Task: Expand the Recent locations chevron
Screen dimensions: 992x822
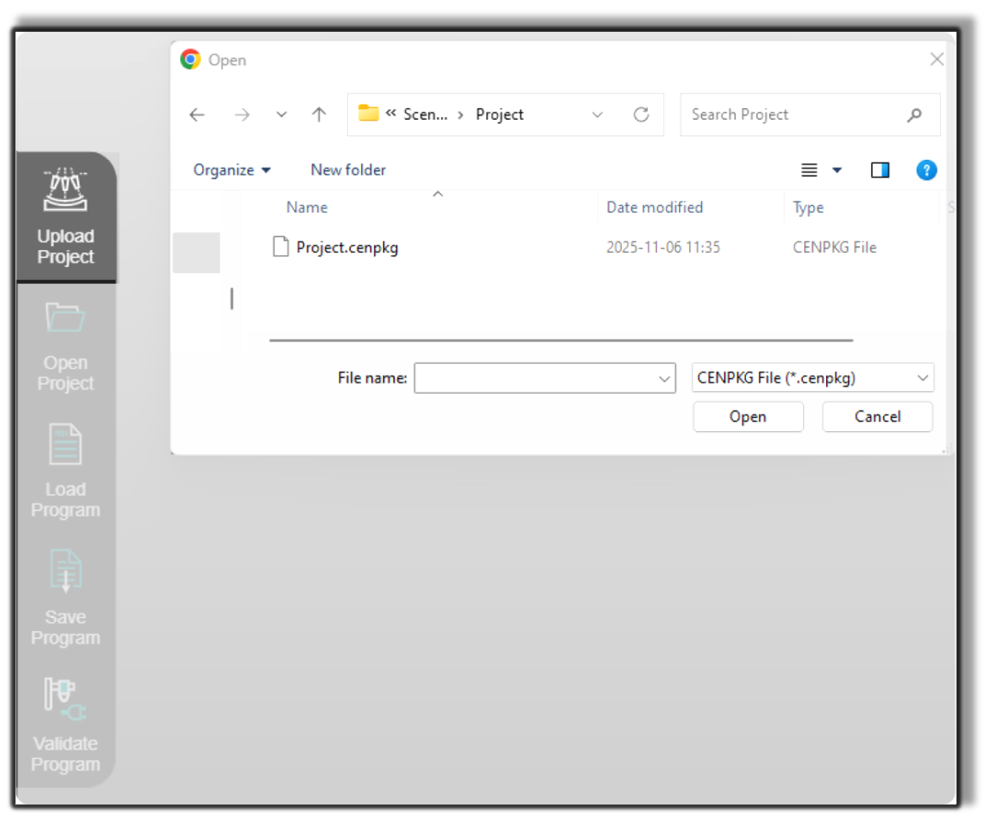Action: click(281, 115)
